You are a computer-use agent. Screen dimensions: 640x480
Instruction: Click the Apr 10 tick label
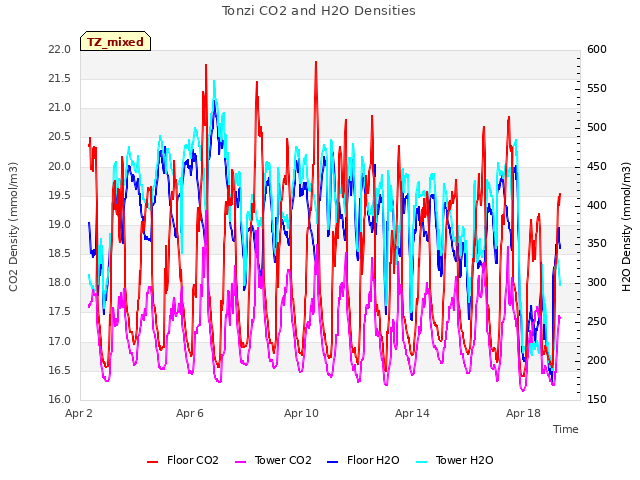click(x=301, y=413)
